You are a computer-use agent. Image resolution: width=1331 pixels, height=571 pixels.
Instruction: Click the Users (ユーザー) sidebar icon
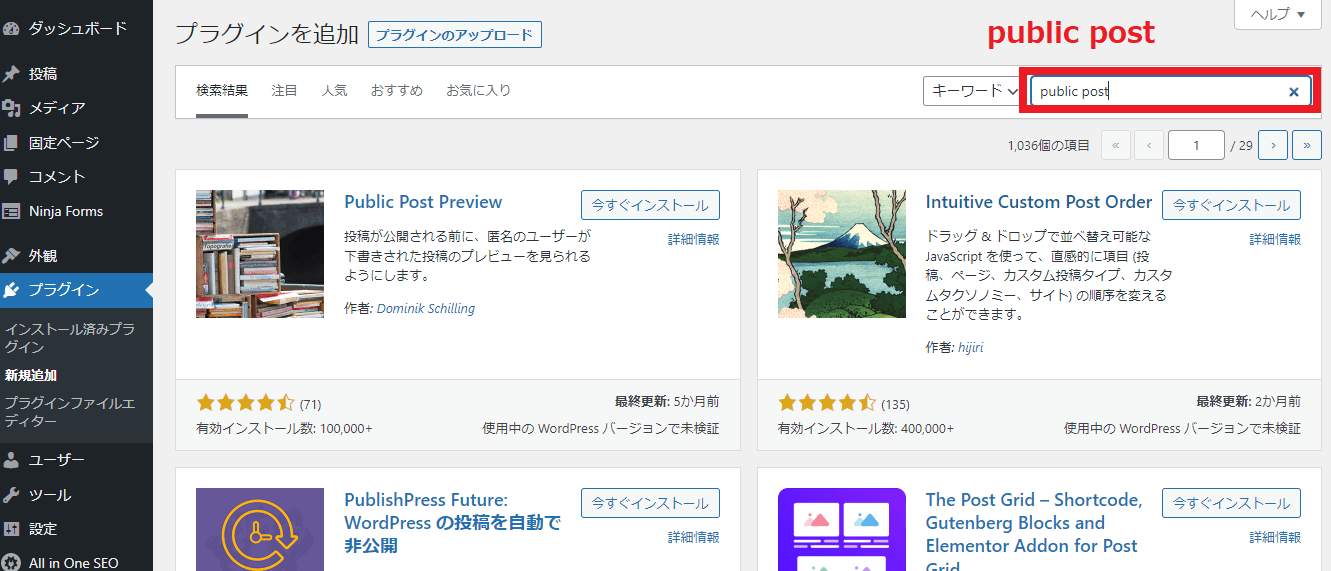(x=12, y=461)
